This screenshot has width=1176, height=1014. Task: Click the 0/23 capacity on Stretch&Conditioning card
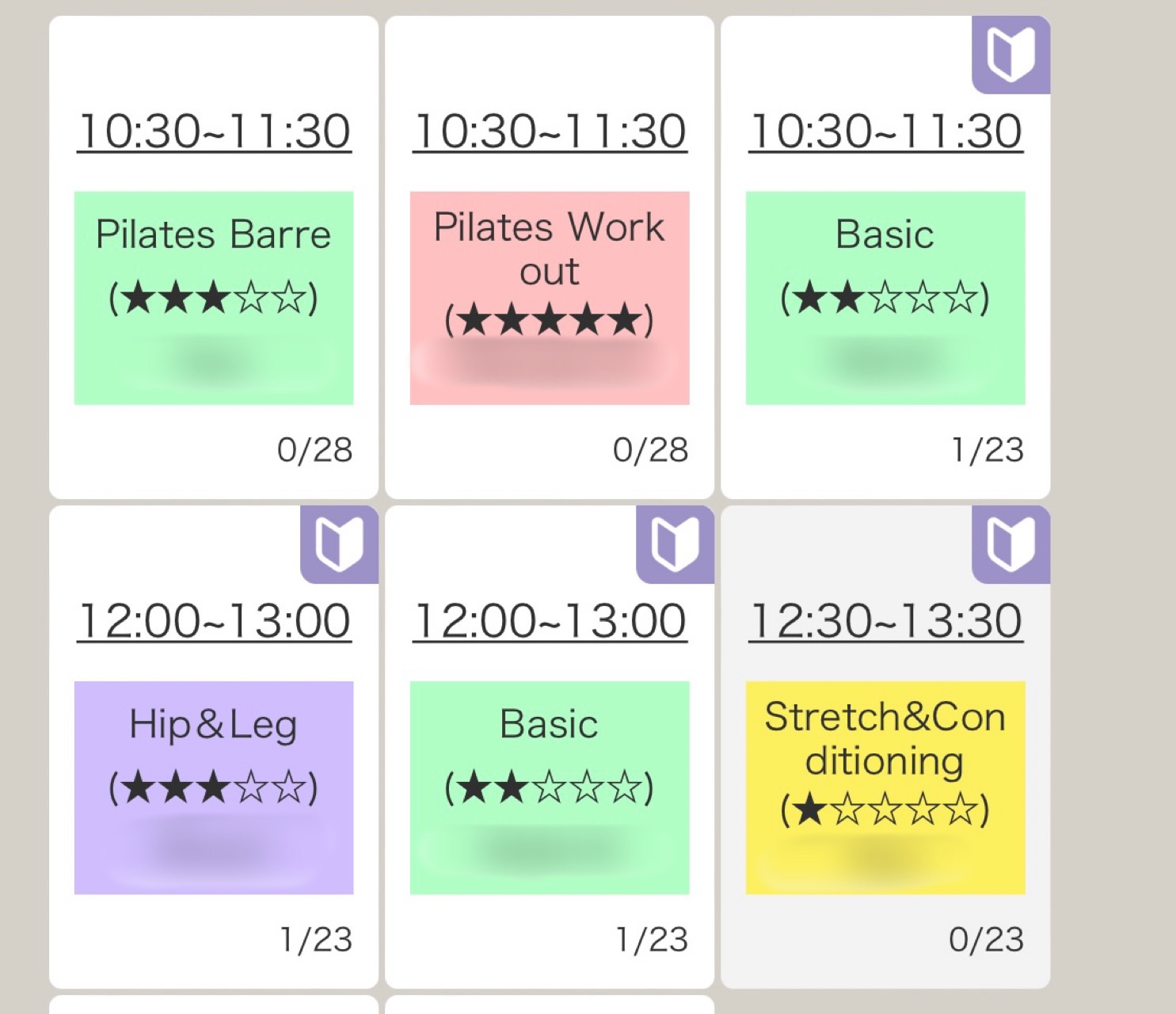point(986,940)
